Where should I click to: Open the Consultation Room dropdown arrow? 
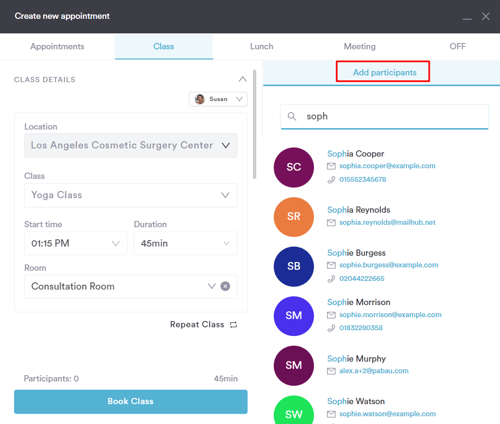pyautogui.click(x=211, y=286)
